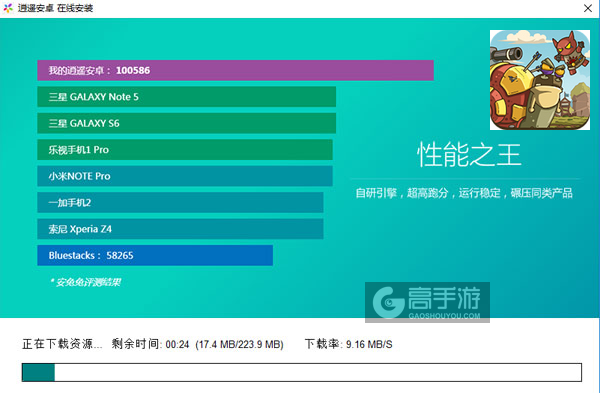Select the 索尼 Xperia Z4 bar
Screen dimensions: 600x393
pos(180,229)
